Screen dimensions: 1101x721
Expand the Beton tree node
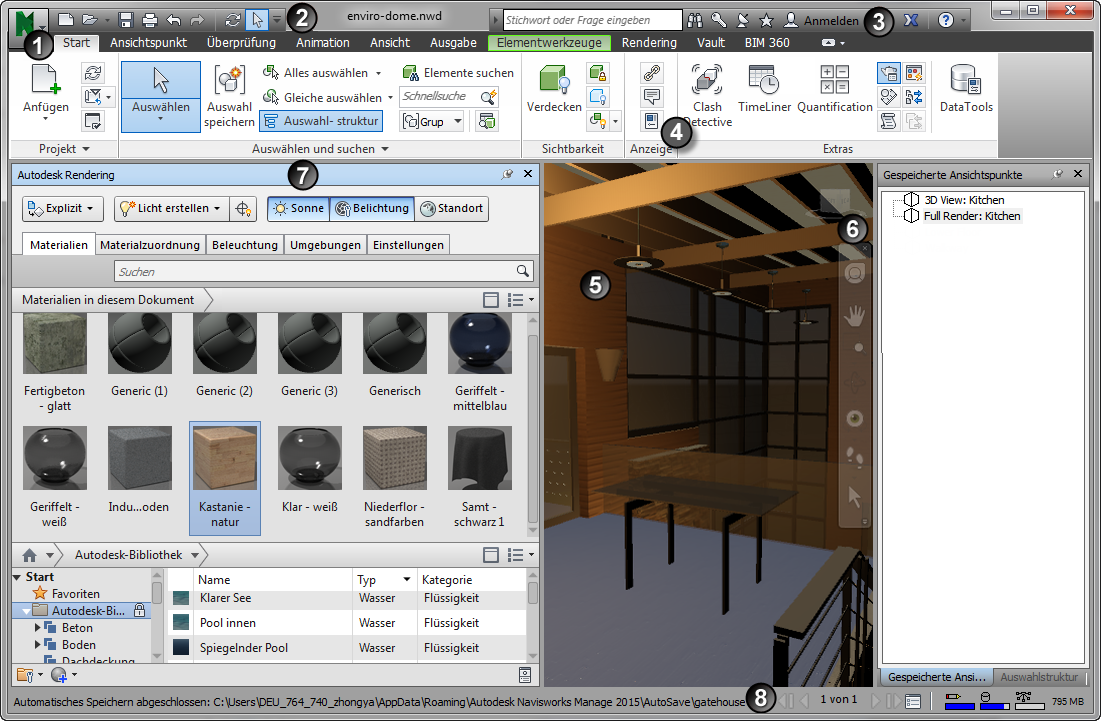pos(38,628)
